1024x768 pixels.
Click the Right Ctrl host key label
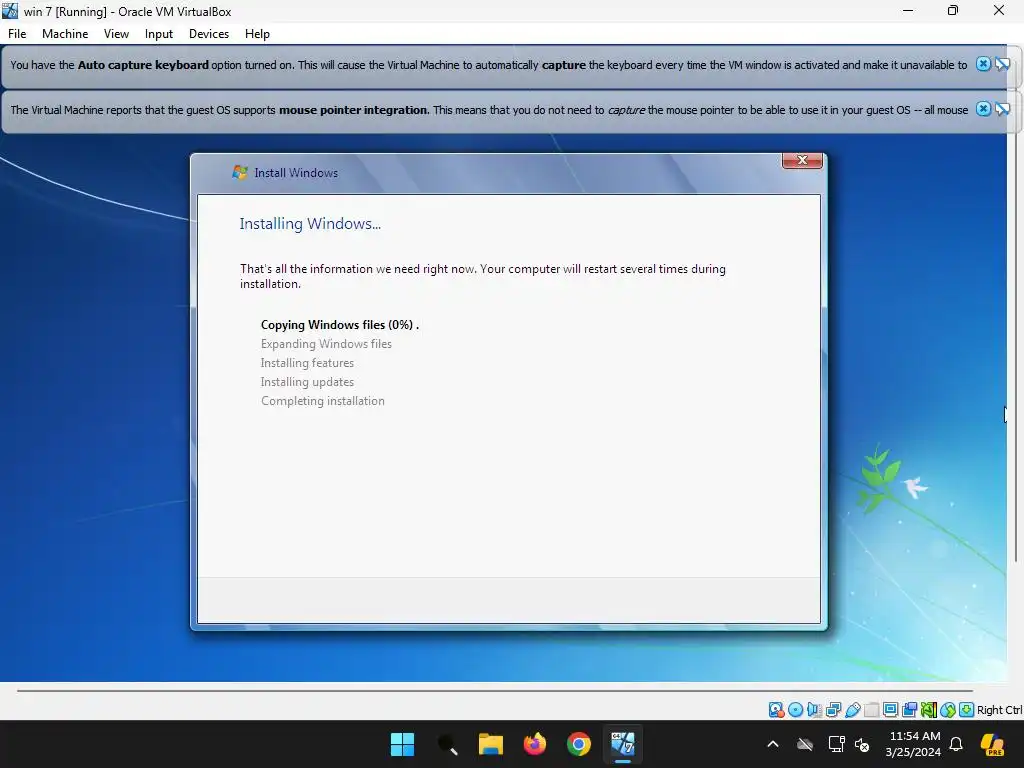[x=999, y=710]
